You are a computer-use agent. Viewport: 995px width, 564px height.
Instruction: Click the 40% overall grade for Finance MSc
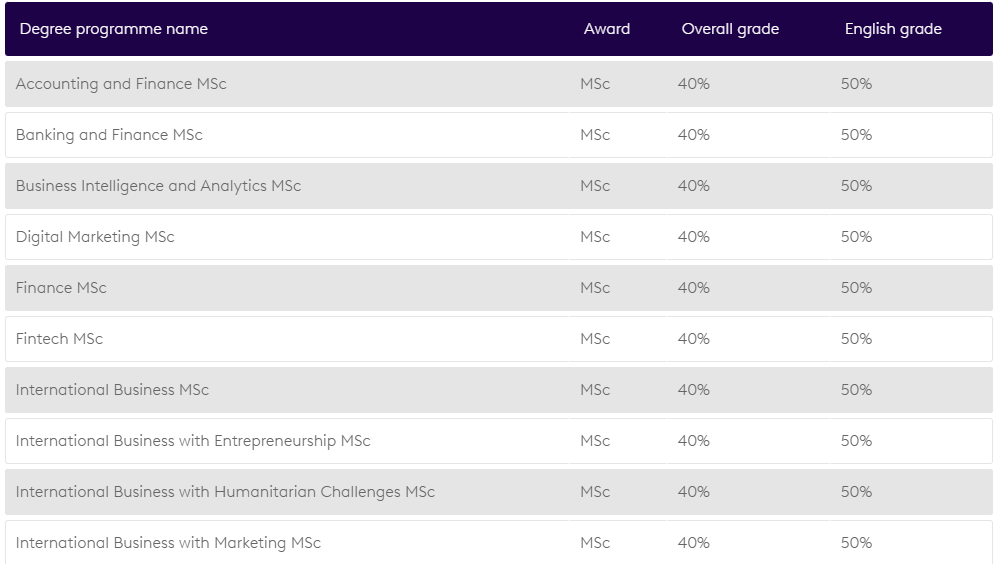693,288
